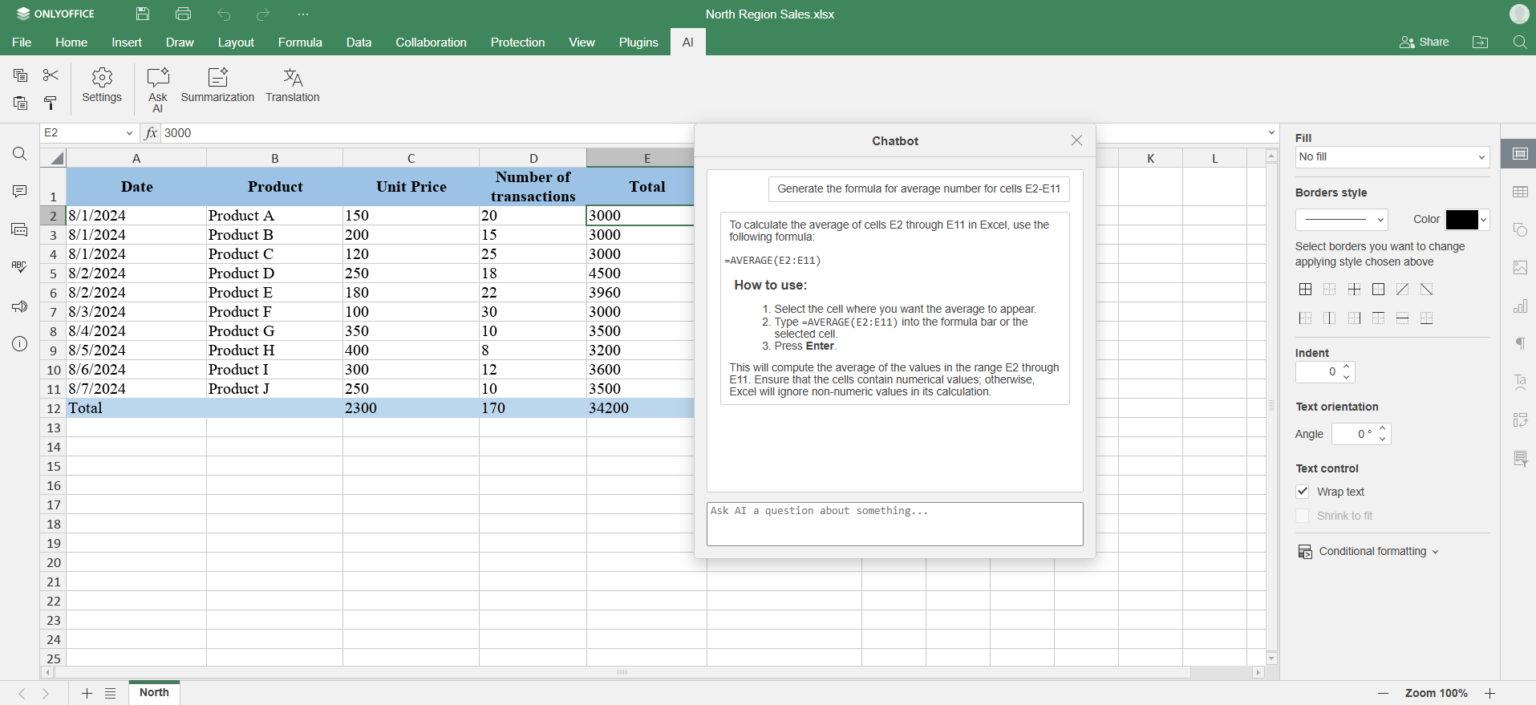Open the Ask AI chatbot tool
Viewport: 1536px width, 705px height.
pyautogui.click(x=158, y=88)
